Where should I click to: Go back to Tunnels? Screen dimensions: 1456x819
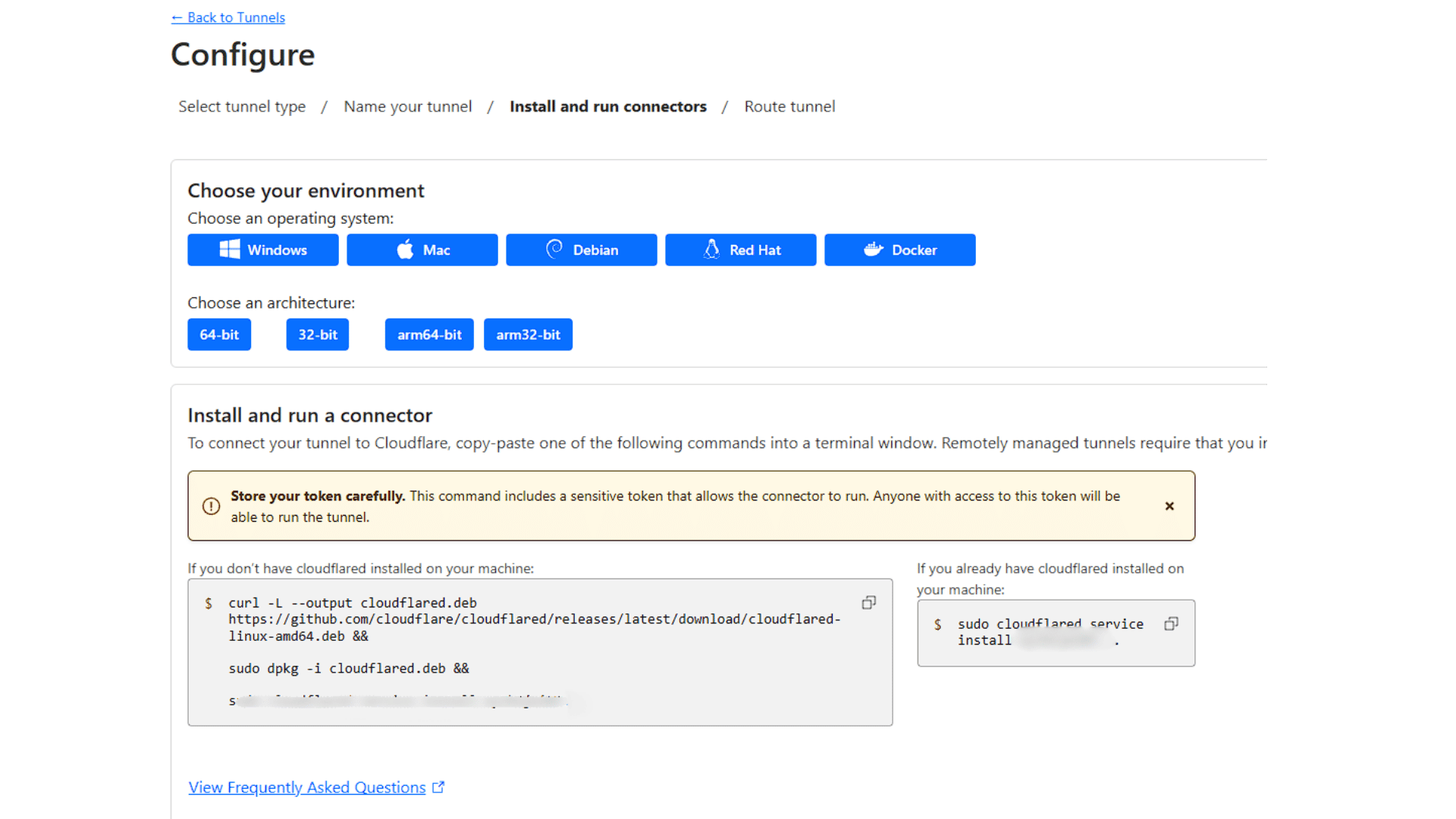pyautogui.click(x=228, y=17)
